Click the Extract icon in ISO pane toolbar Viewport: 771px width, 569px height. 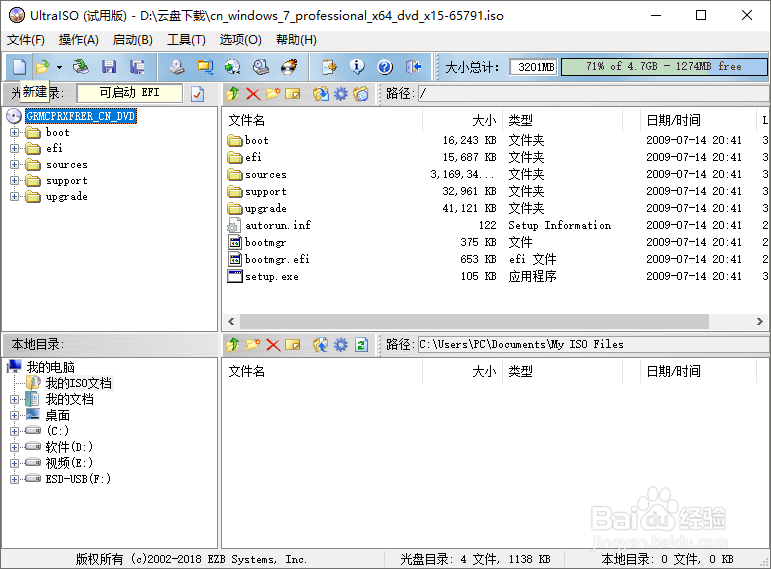click(321, 93)
